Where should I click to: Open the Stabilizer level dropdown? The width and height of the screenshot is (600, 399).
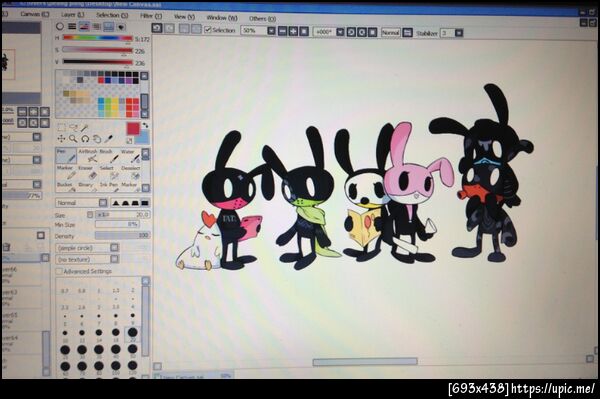pos(459,33)
